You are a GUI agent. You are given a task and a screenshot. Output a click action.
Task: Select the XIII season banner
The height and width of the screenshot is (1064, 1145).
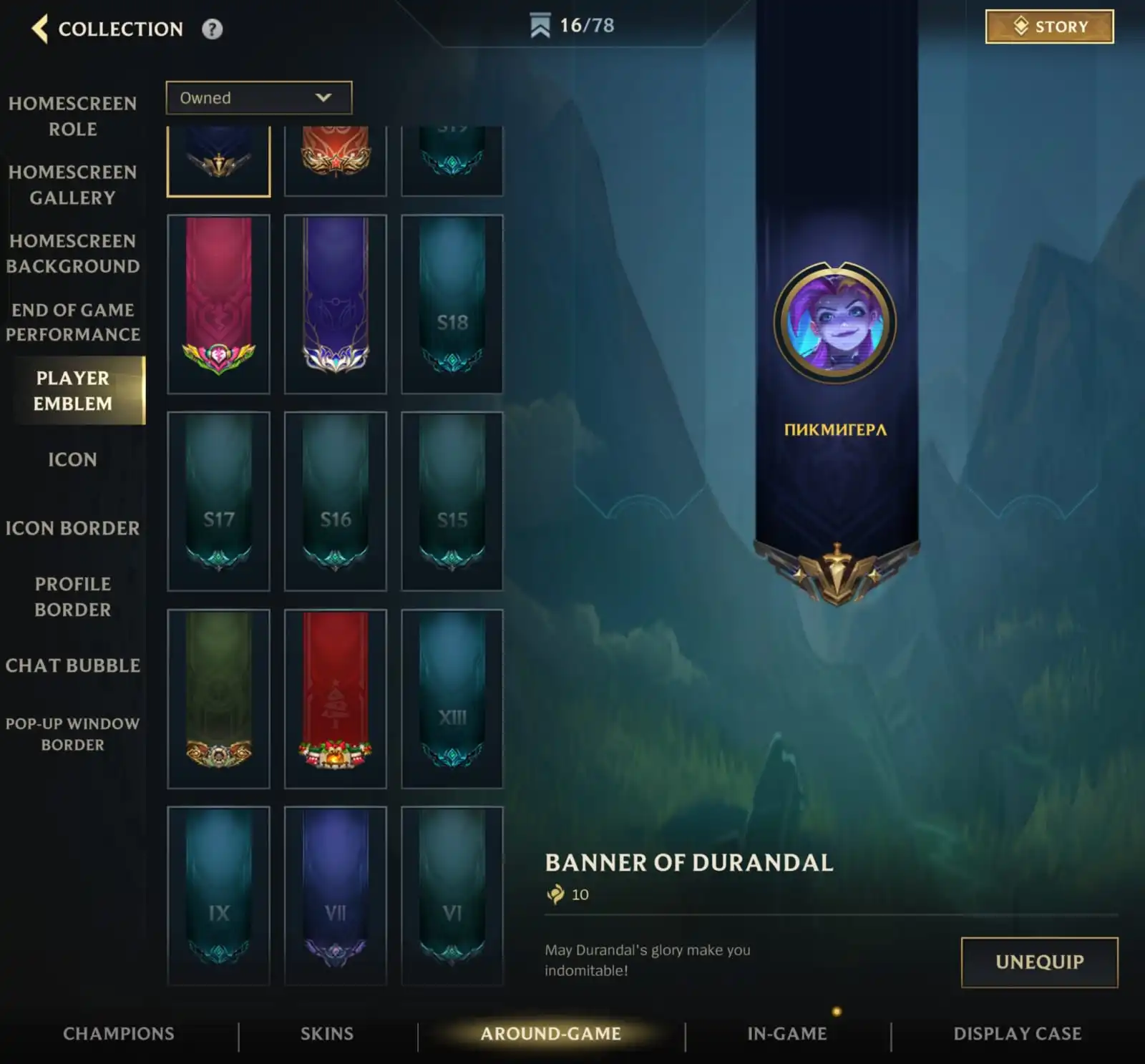pos(452,699)
